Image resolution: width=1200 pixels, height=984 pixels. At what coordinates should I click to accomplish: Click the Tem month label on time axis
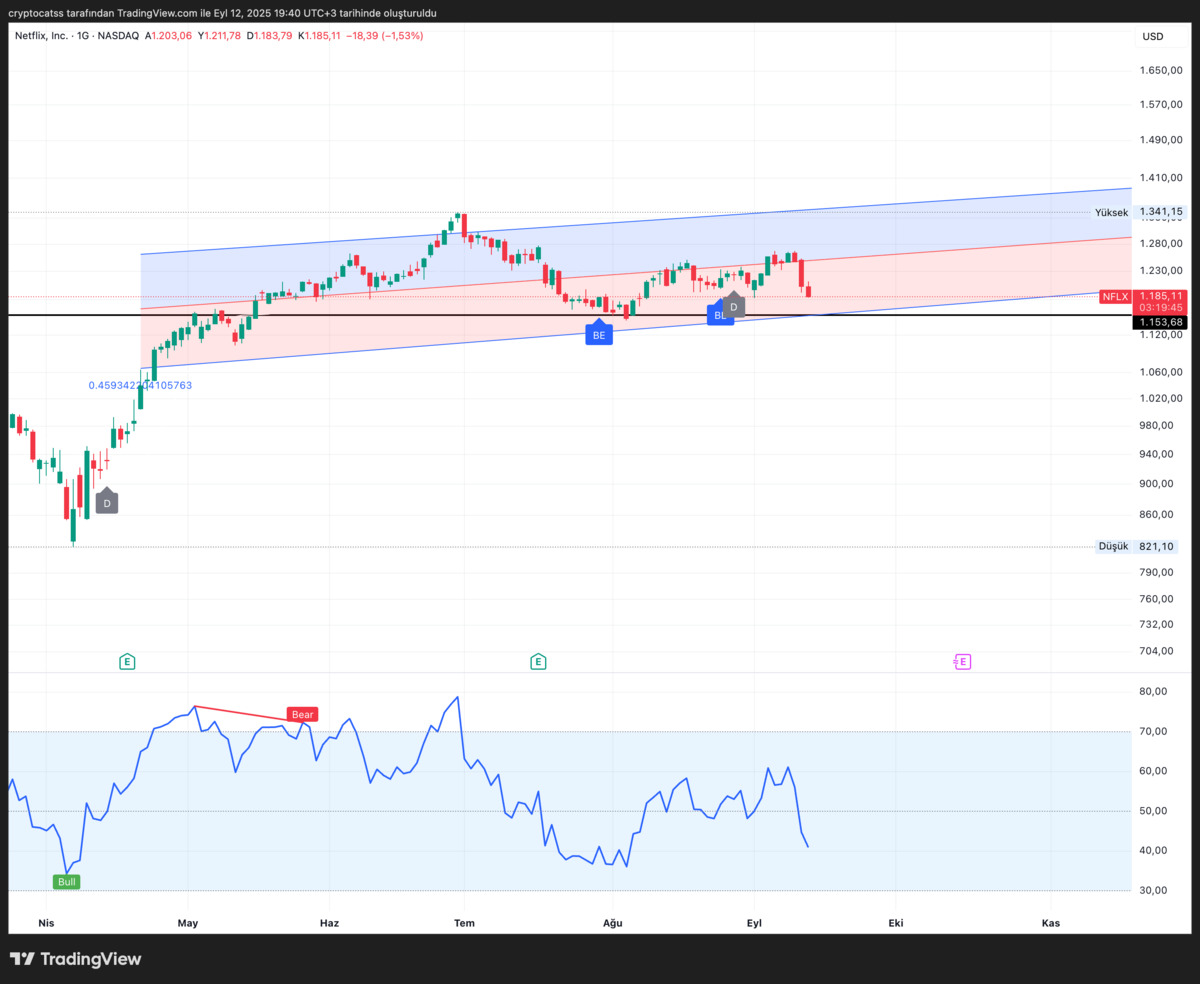pyautogui.click(x=464, y=923)
